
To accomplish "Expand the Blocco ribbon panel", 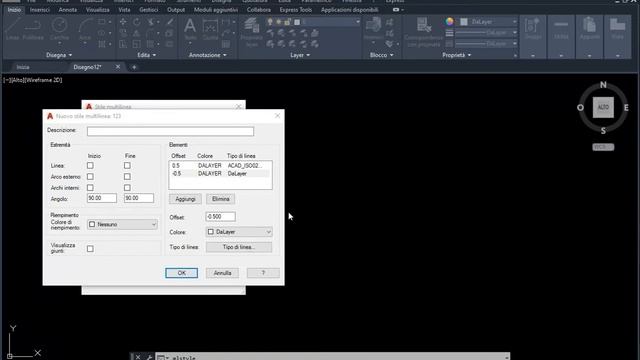I will (381, 55).
